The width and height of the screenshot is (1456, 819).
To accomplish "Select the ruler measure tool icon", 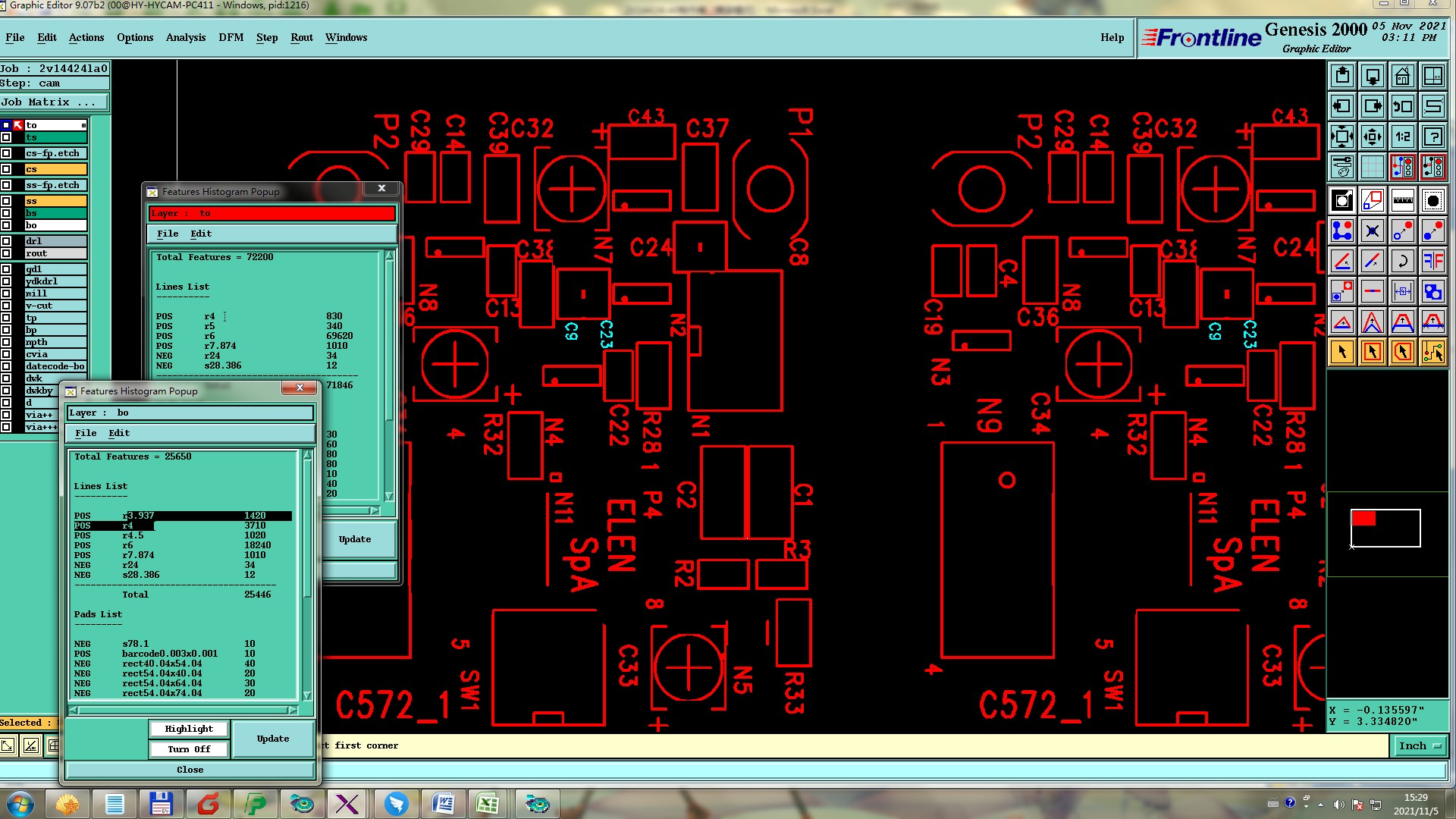I will coord(1402,200).
